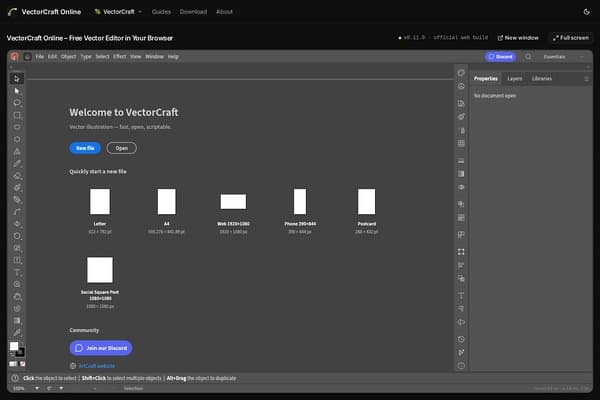Click the Open button on welcome screen
This screenshot has height=400, width=600.
click(x=121, y=148)
